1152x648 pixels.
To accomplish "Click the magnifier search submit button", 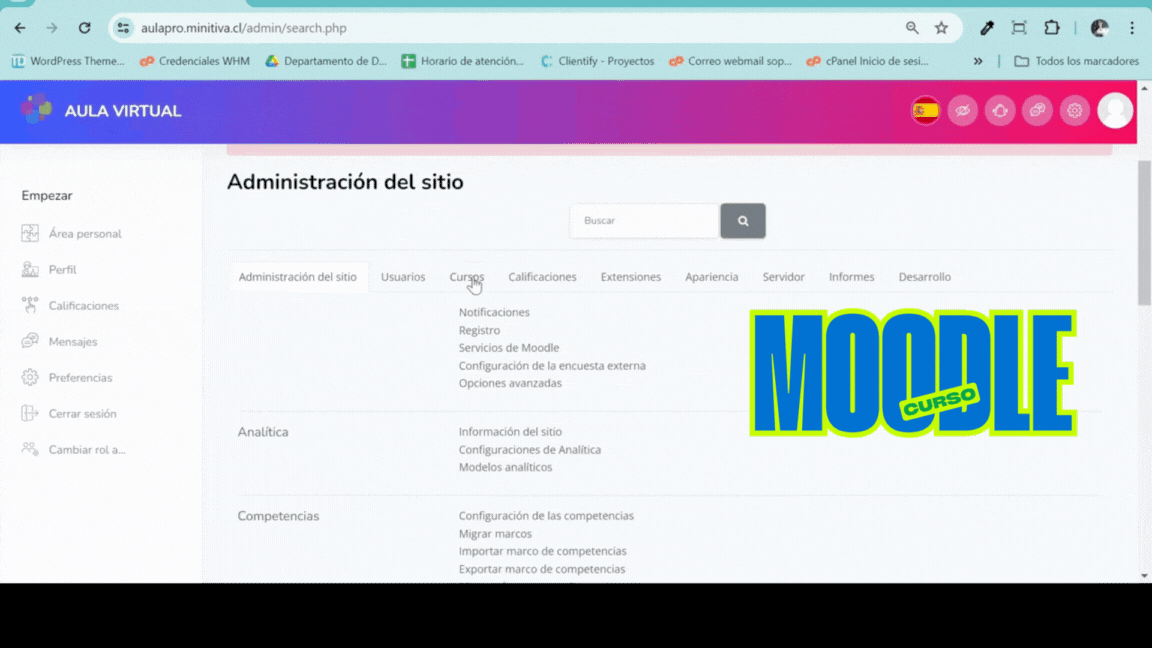I will 743,221.
